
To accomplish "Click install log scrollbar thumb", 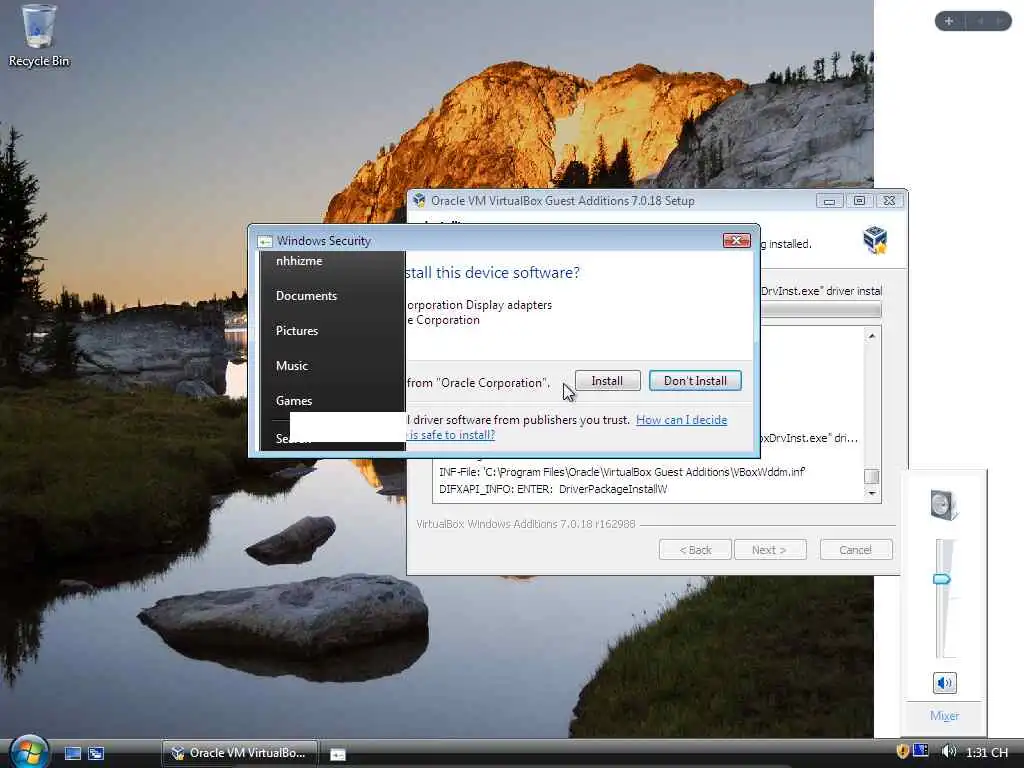I will tap(872, 476).
